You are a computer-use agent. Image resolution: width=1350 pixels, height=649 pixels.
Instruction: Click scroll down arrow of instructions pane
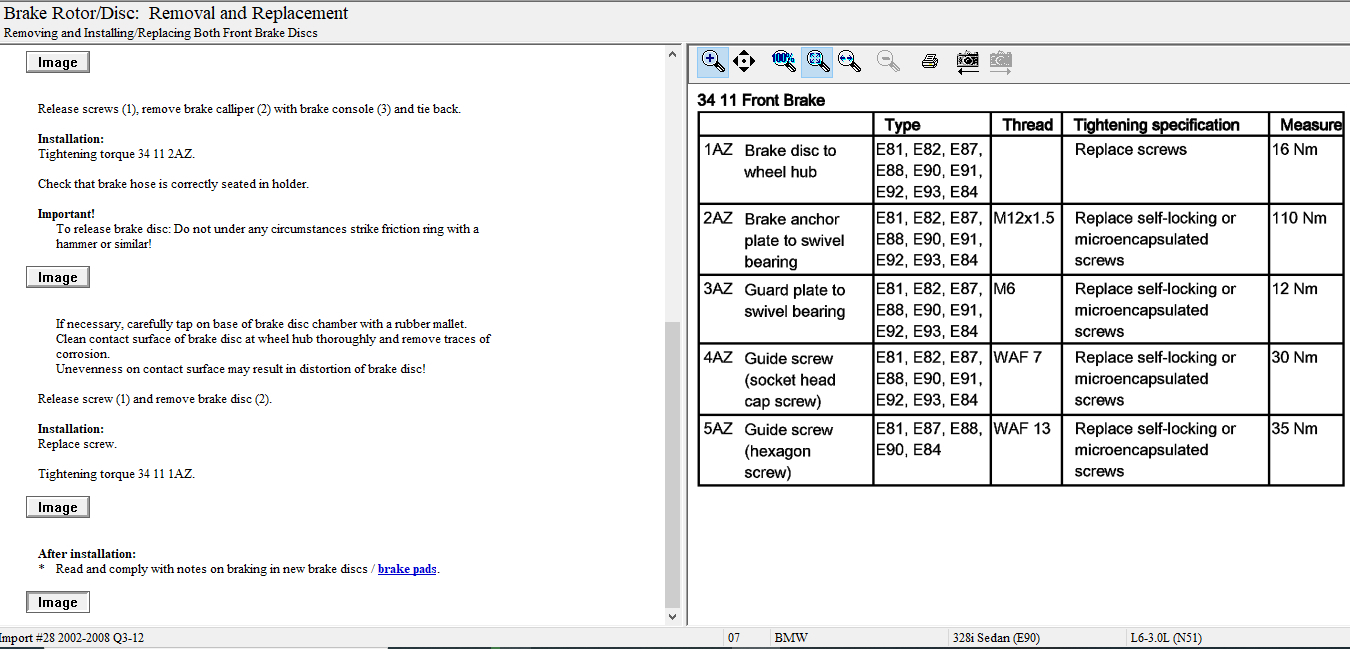coord(672,617)
